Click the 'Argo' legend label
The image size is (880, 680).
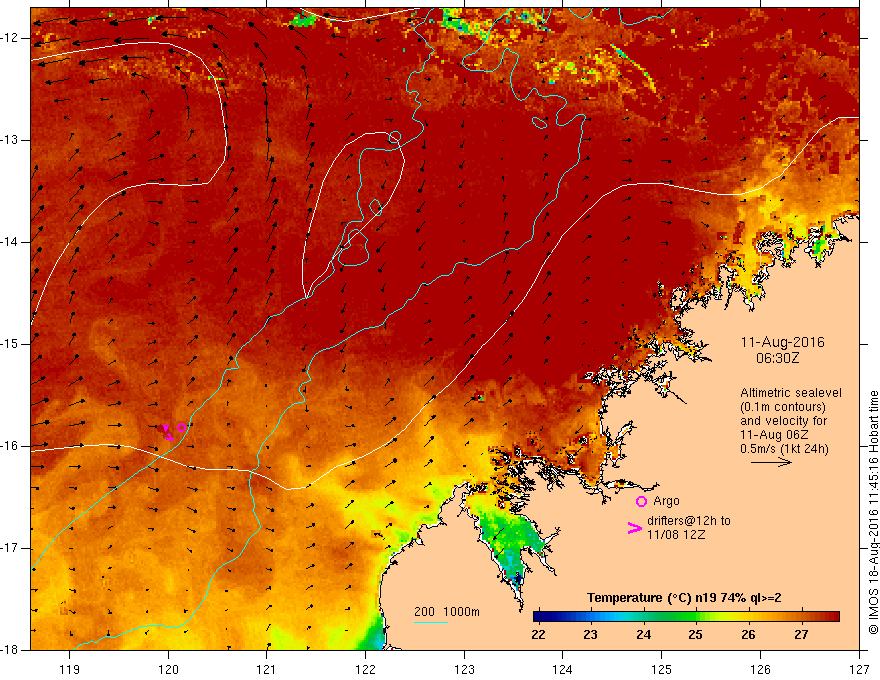666,501
